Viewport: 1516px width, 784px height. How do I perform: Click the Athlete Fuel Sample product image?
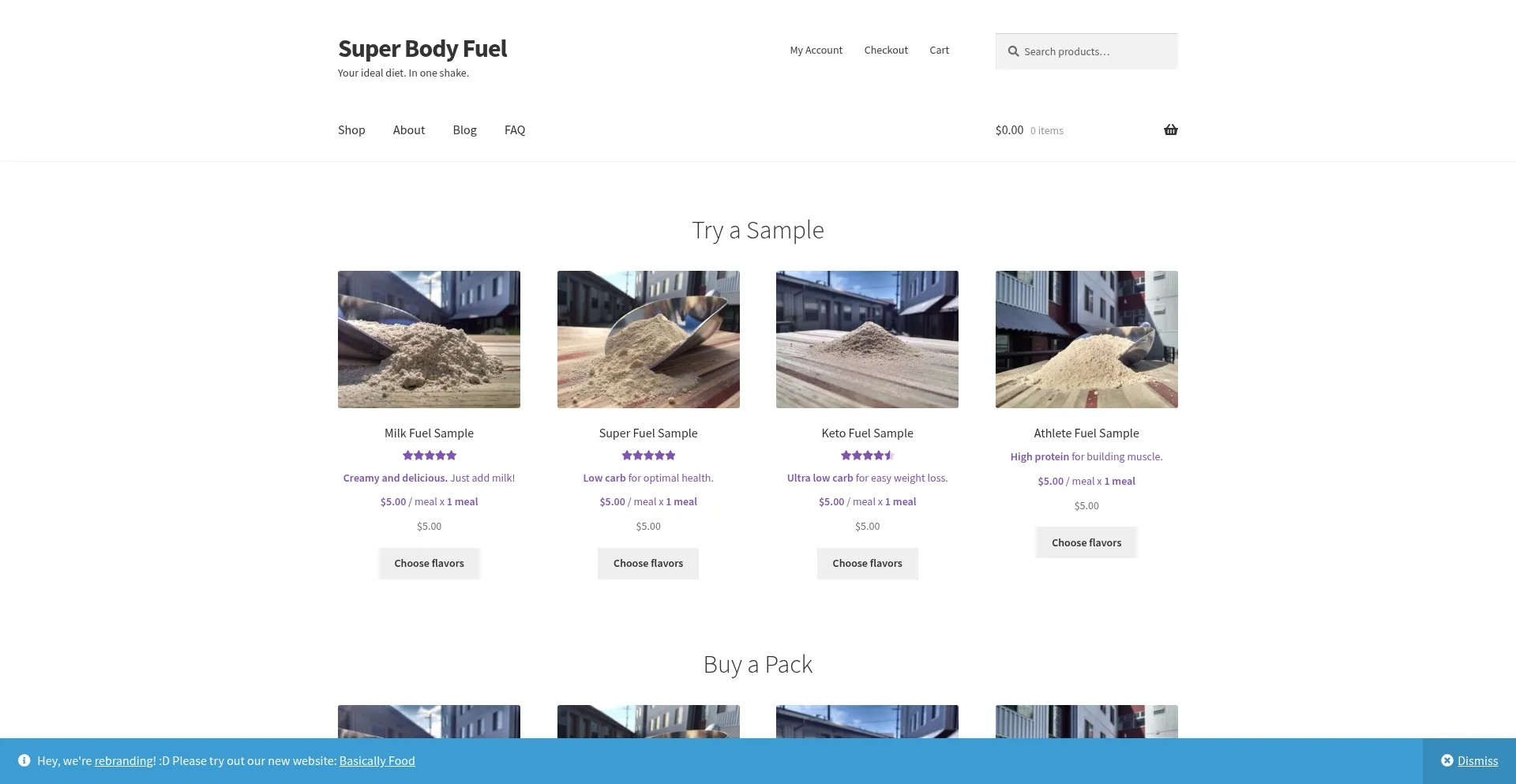click(1086, 339)
